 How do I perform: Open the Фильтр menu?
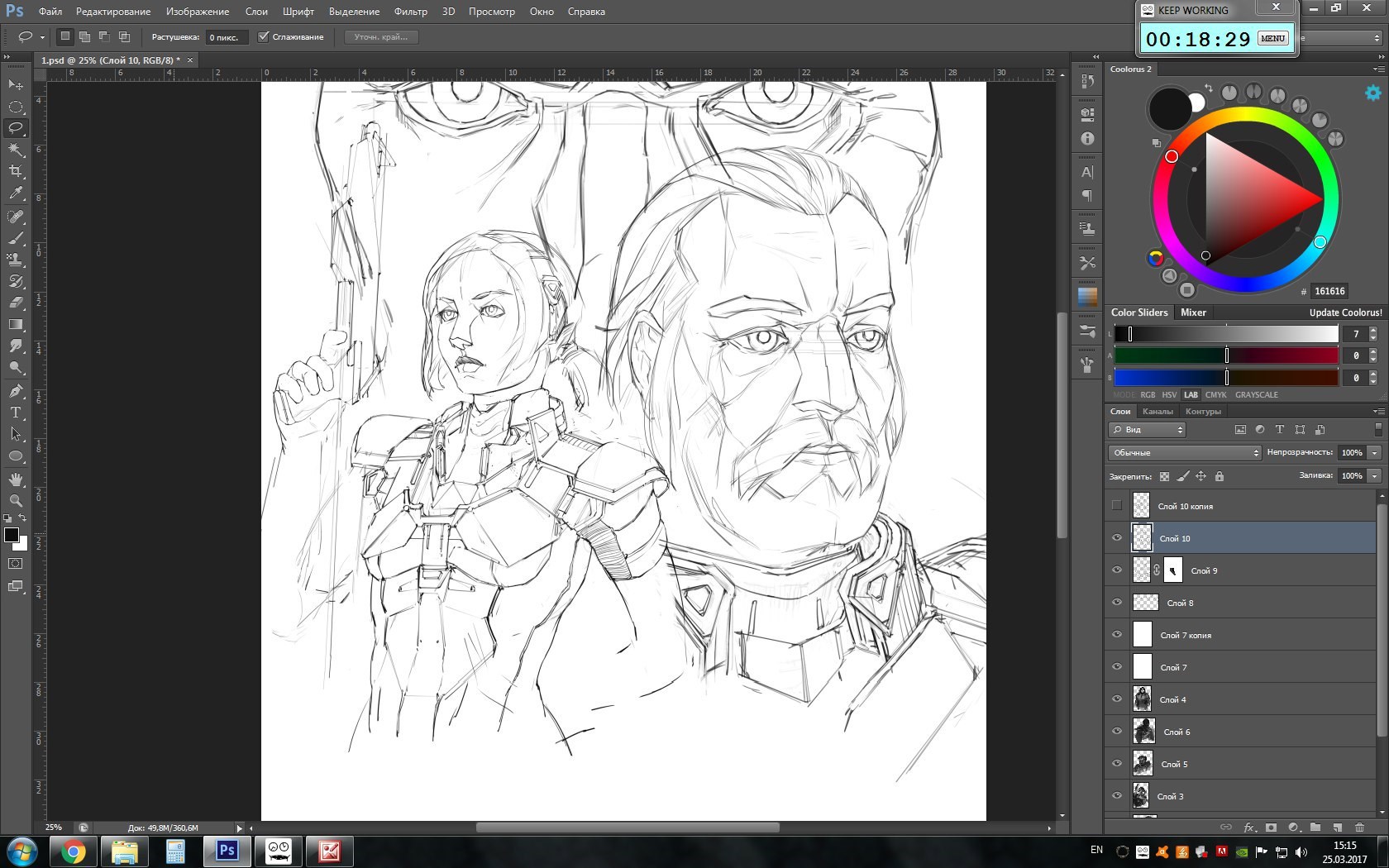410,12
